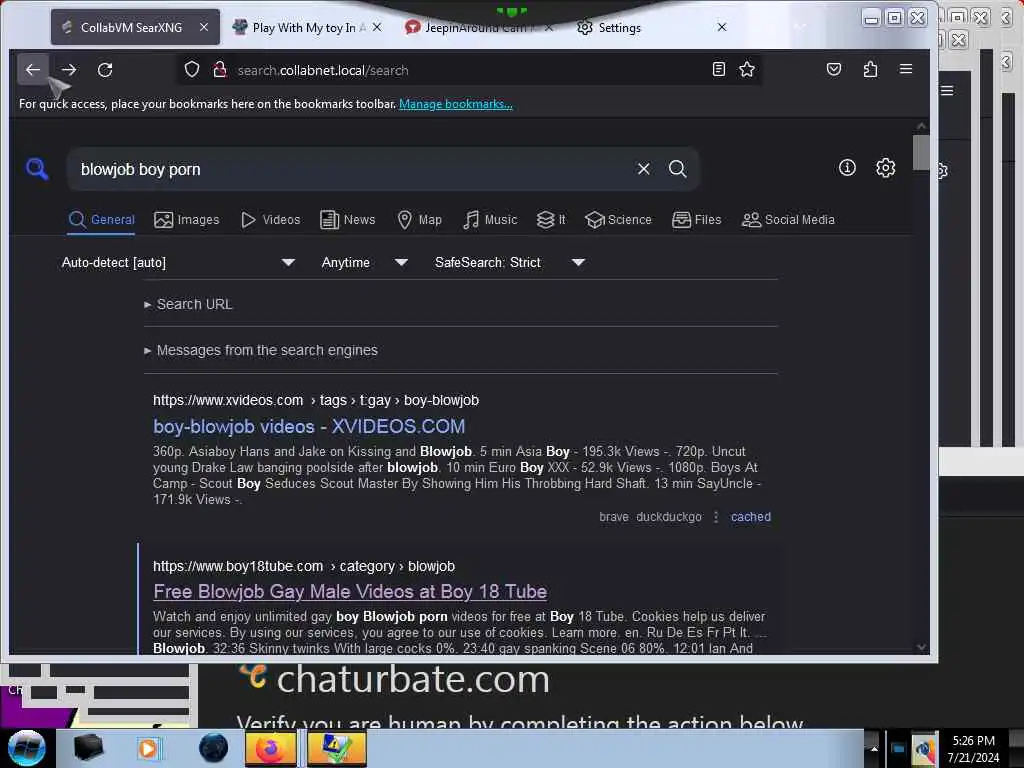Image resolution: width=1024 pixels, height=768 pixels.
Task: Open the cached link for first result
Action: click(750, 517)
